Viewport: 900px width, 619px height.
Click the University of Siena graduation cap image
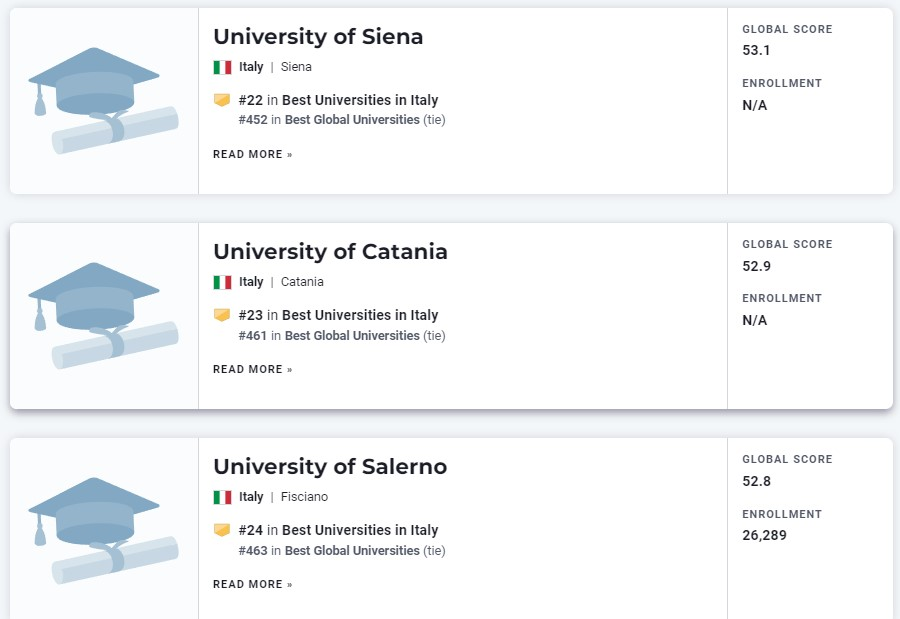click(103, 100)
